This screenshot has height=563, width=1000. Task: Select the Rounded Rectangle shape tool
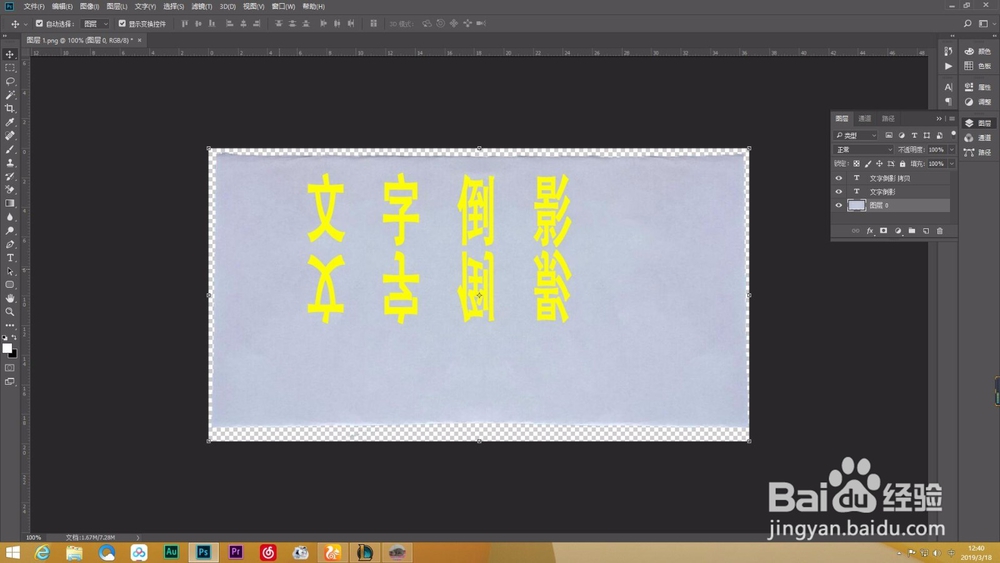point(10,285)
